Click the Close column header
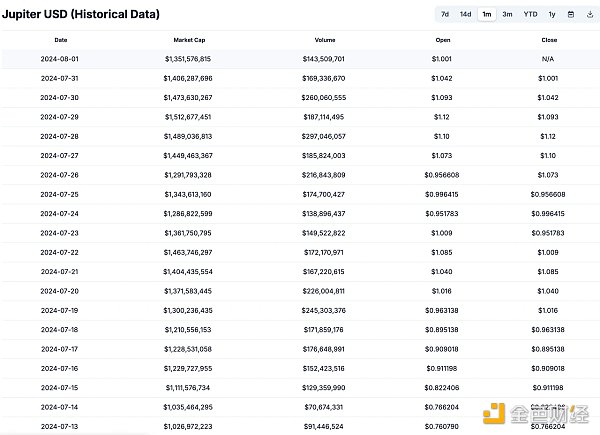600x435 pixels. [548, 40]
